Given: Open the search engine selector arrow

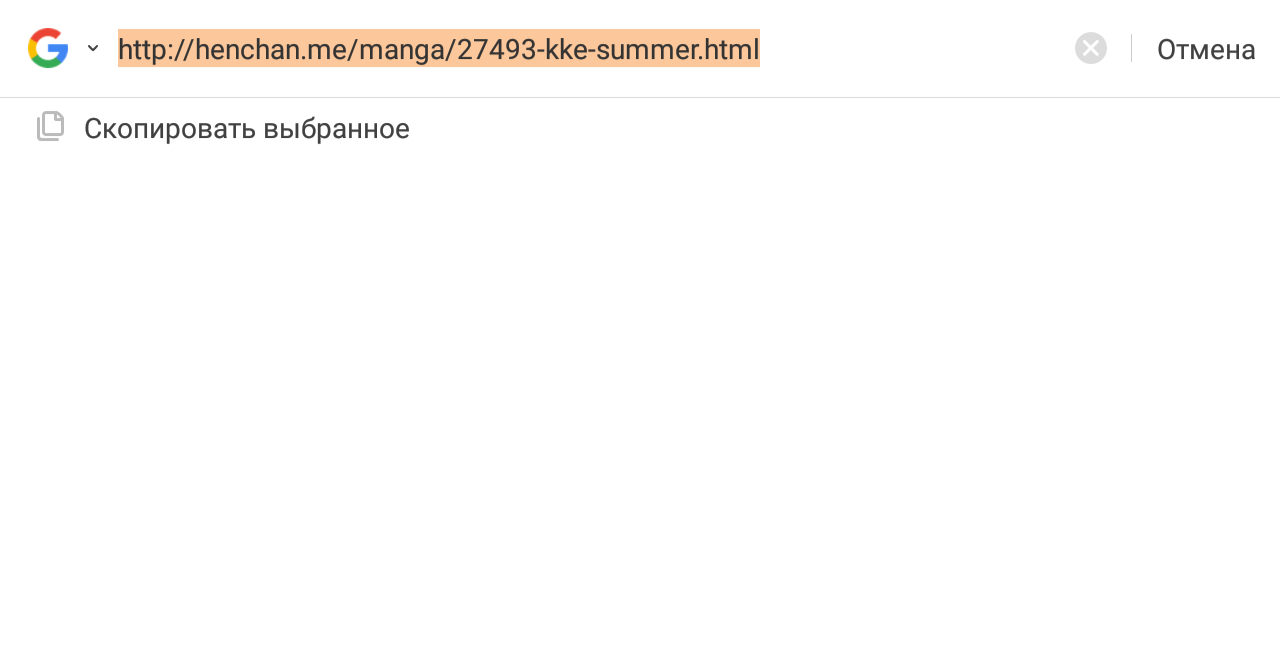Looking at the screenshot, I should coord(93,48).
